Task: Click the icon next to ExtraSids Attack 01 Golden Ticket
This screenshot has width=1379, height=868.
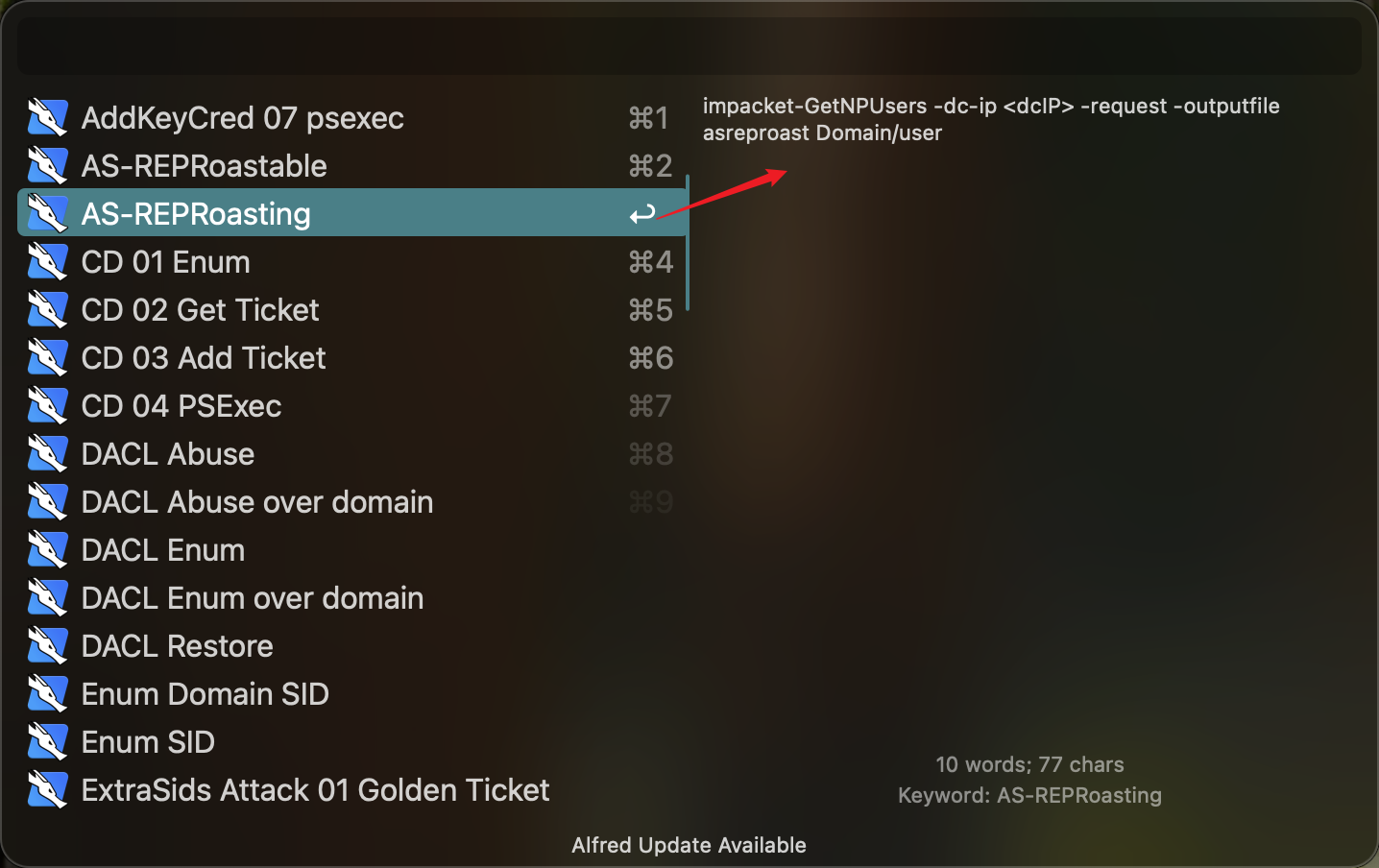Action: click(47, 790)
